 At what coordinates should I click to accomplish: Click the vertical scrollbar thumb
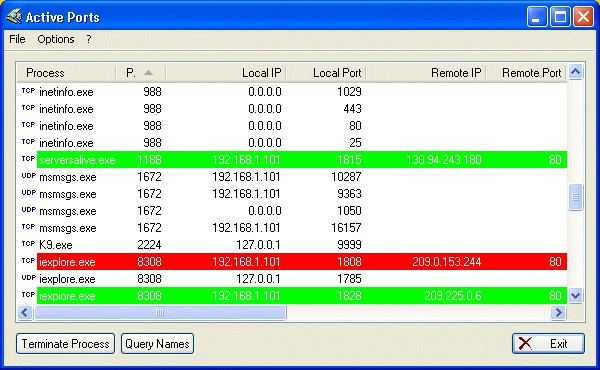[x=576, y=197]
